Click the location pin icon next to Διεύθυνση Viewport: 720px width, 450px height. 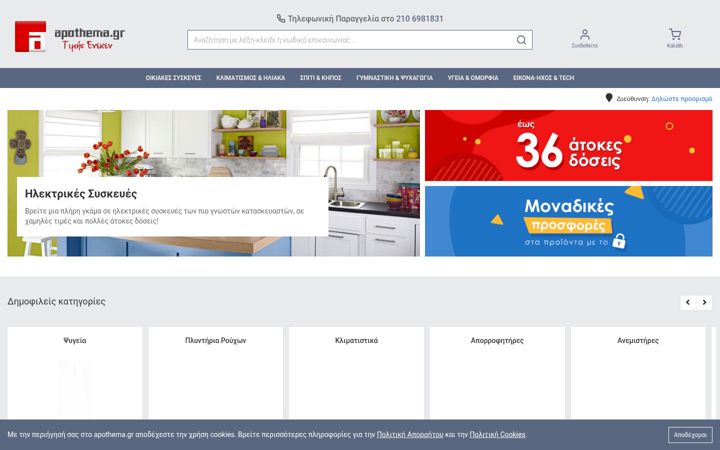click(x=609, y=98)
